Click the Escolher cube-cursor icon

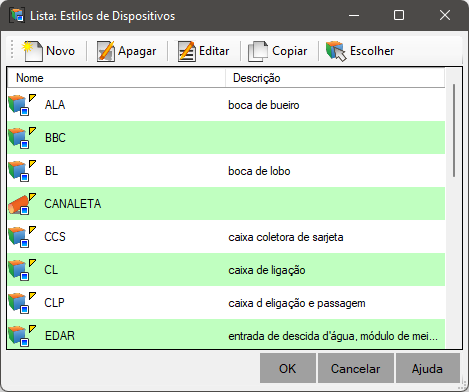pyautogui.click(x=336, y=51)
